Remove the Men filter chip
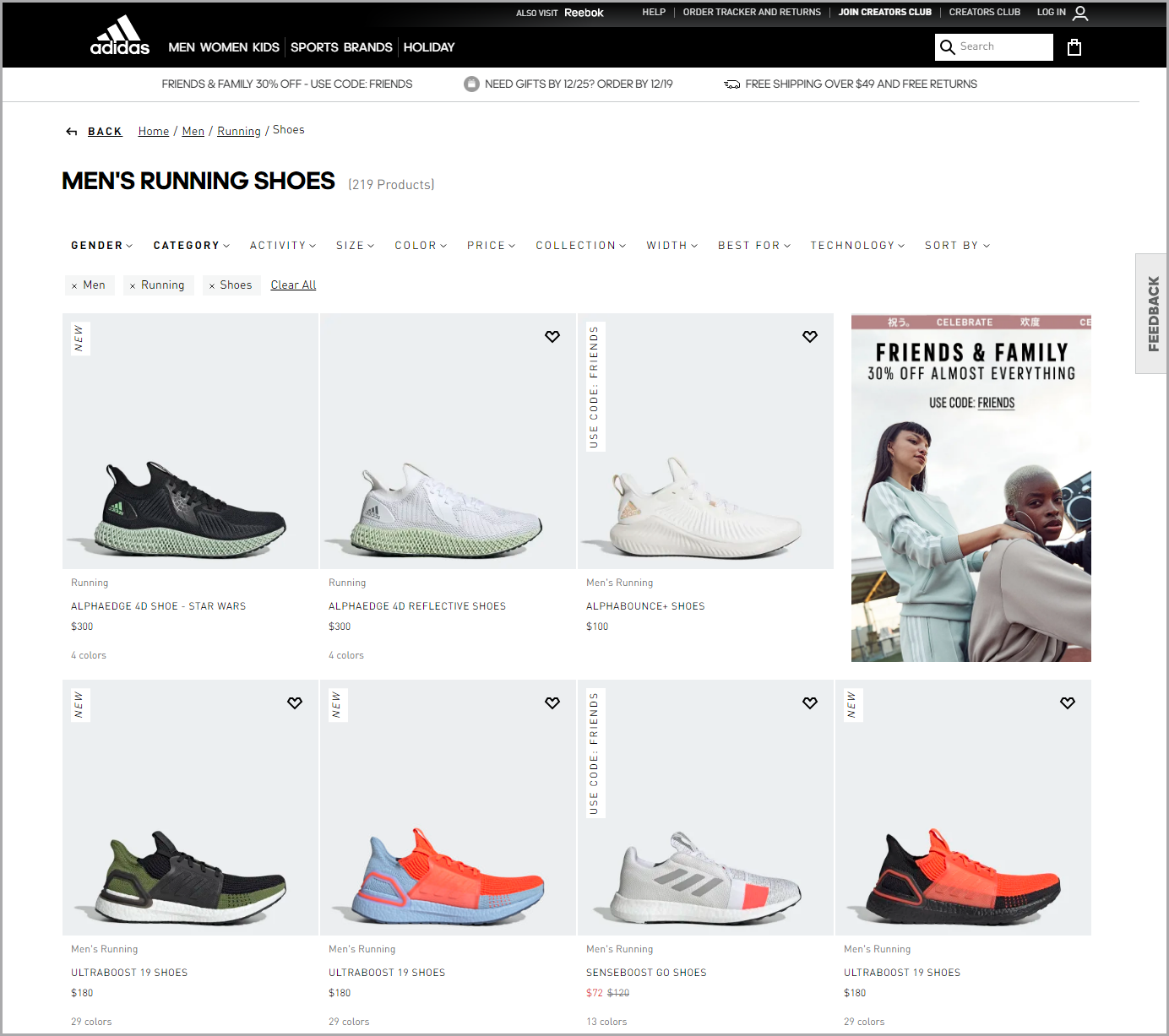This screenshot has width=1169, height=1036. [74, 286]
